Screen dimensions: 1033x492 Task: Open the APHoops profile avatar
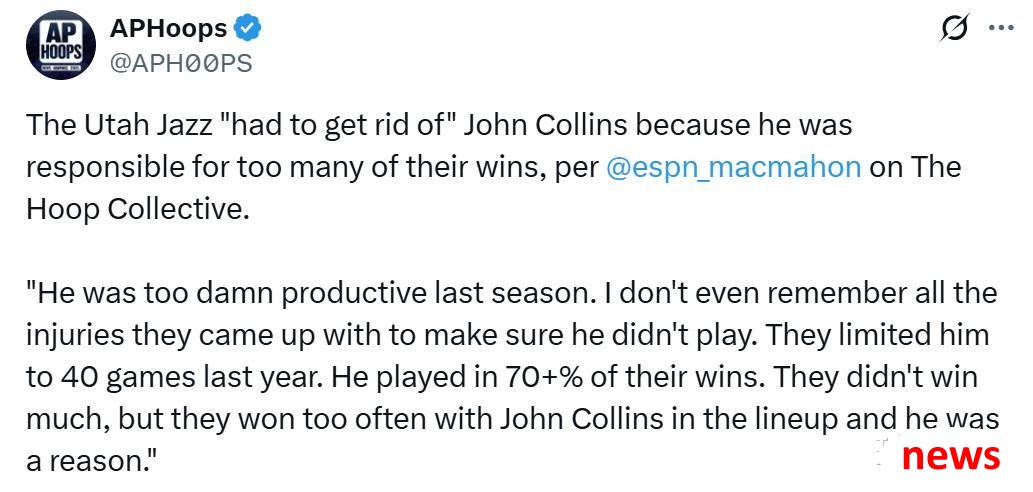pyautogui.click(x=61, y=46)
